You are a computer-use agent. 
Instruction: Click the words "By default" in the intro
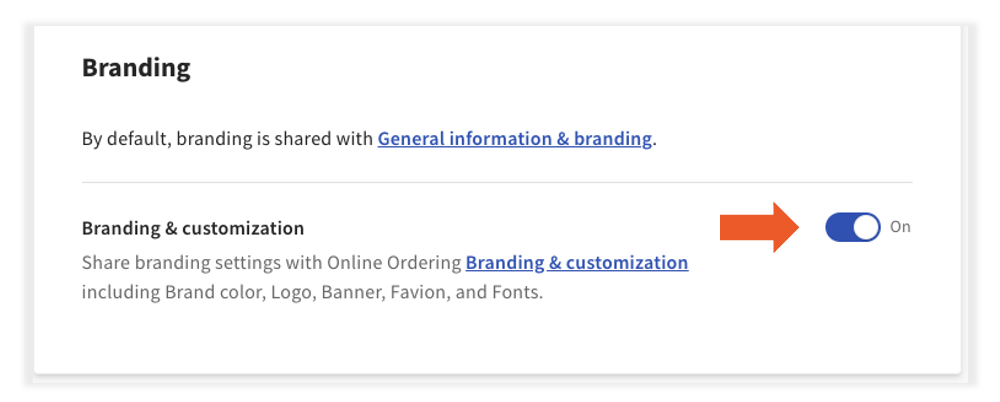[124, 139]
